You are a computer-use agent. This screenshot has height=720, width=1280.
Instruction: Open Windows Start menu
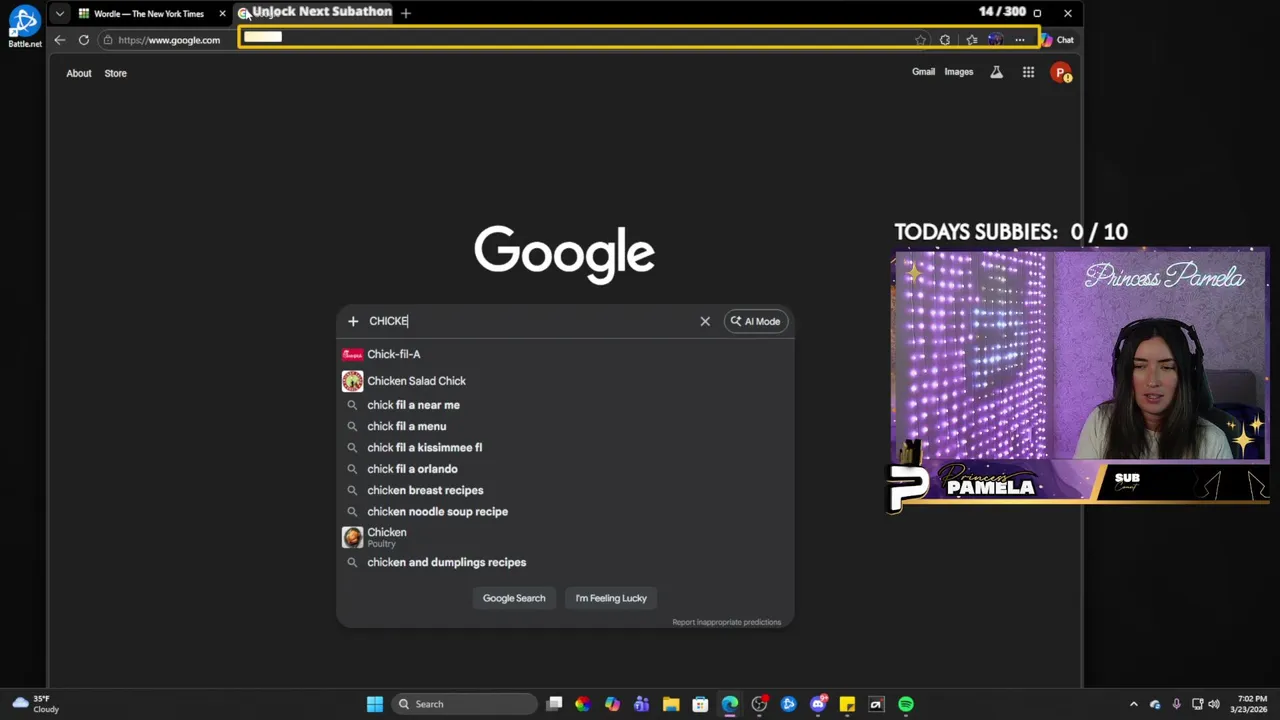375,704
